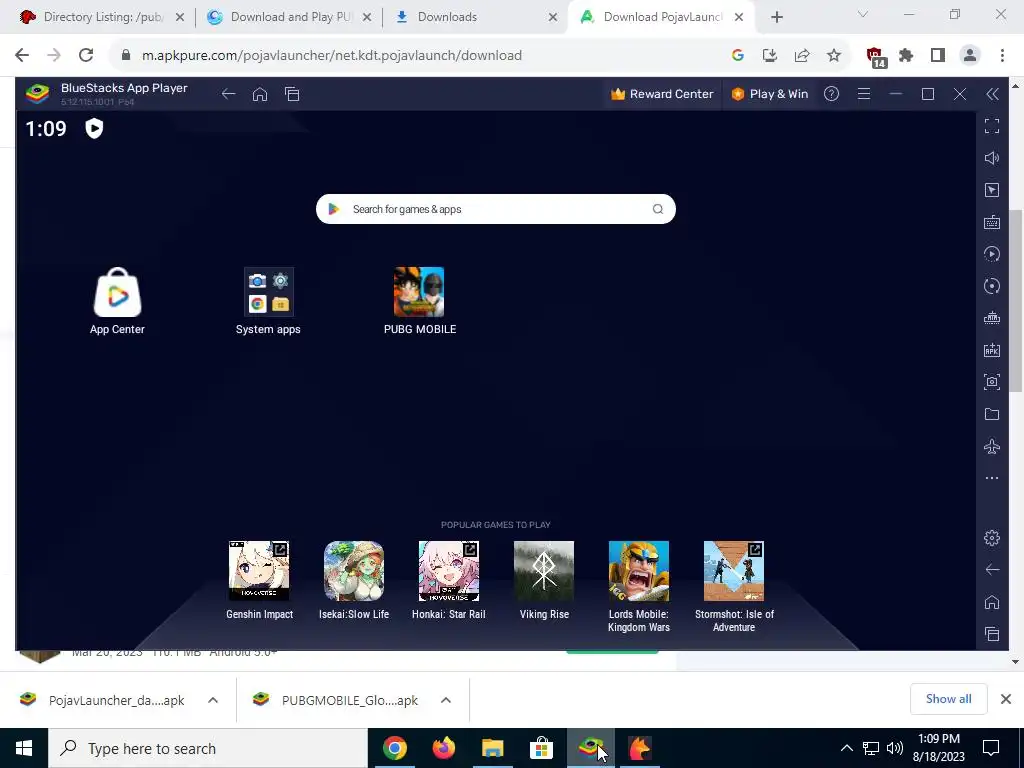This screenshot has width=1024, height=768.
Task: Open a new browser tab with plus button
Action: click(x=776, y=17)
